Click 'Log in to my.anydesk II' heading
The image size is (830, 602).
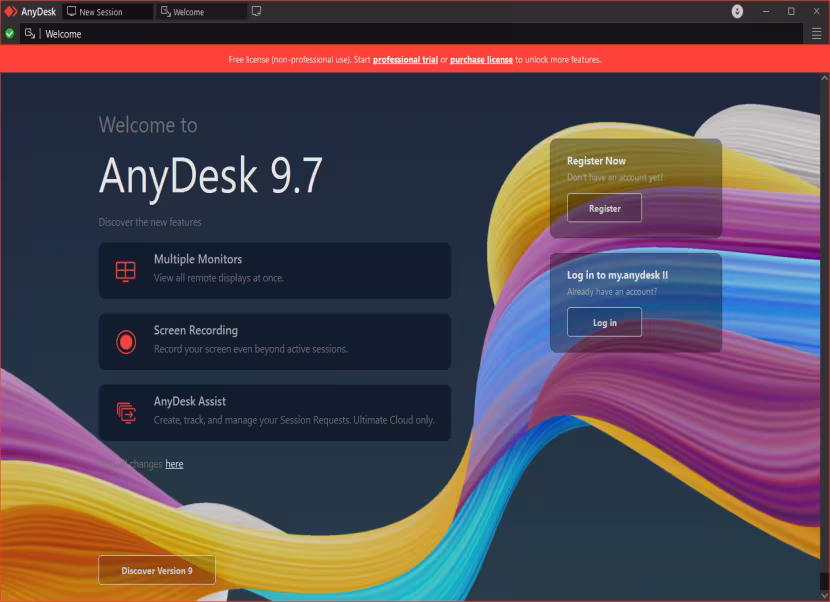[x=617, y=275]
